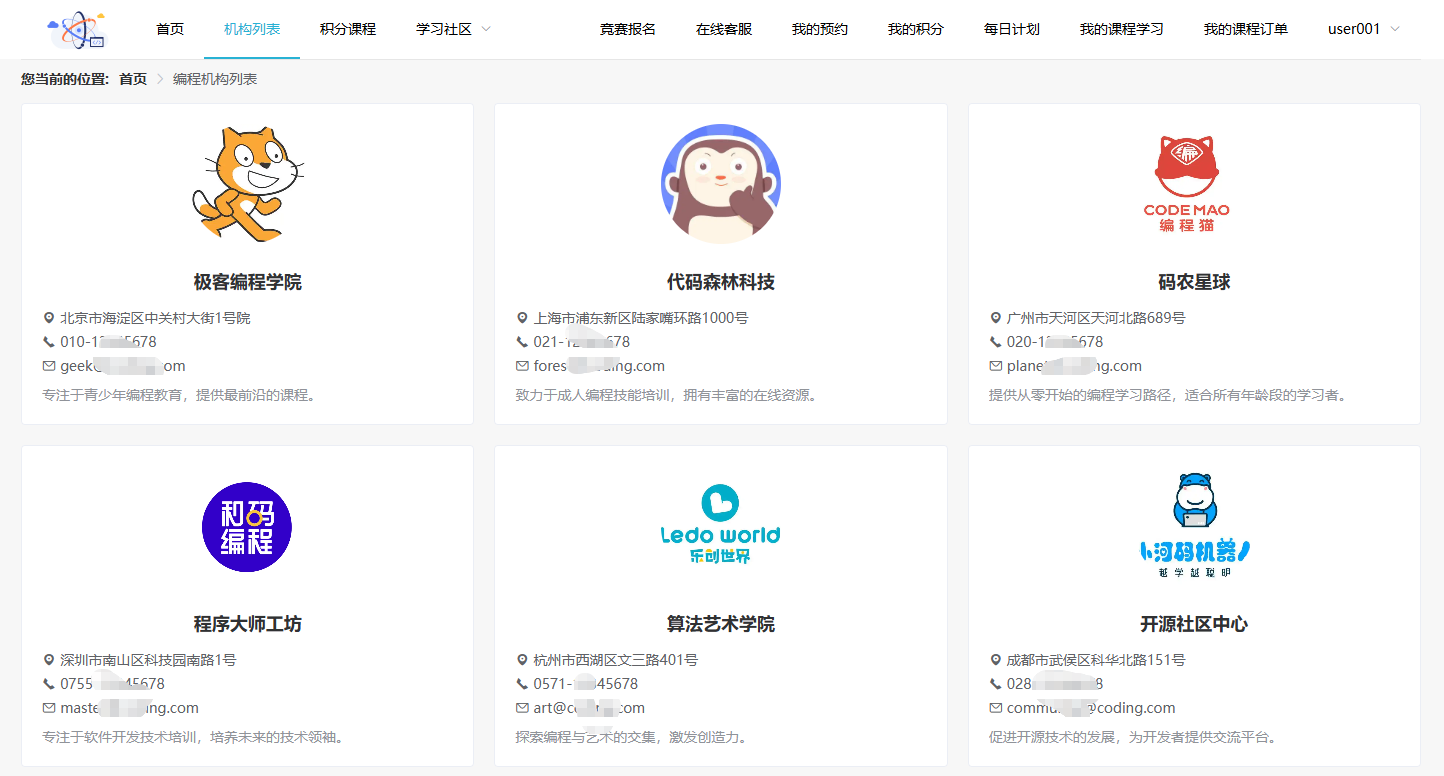Click phone icon for 极客编程学院
The image size is (1444, 776).
(49, 342)
